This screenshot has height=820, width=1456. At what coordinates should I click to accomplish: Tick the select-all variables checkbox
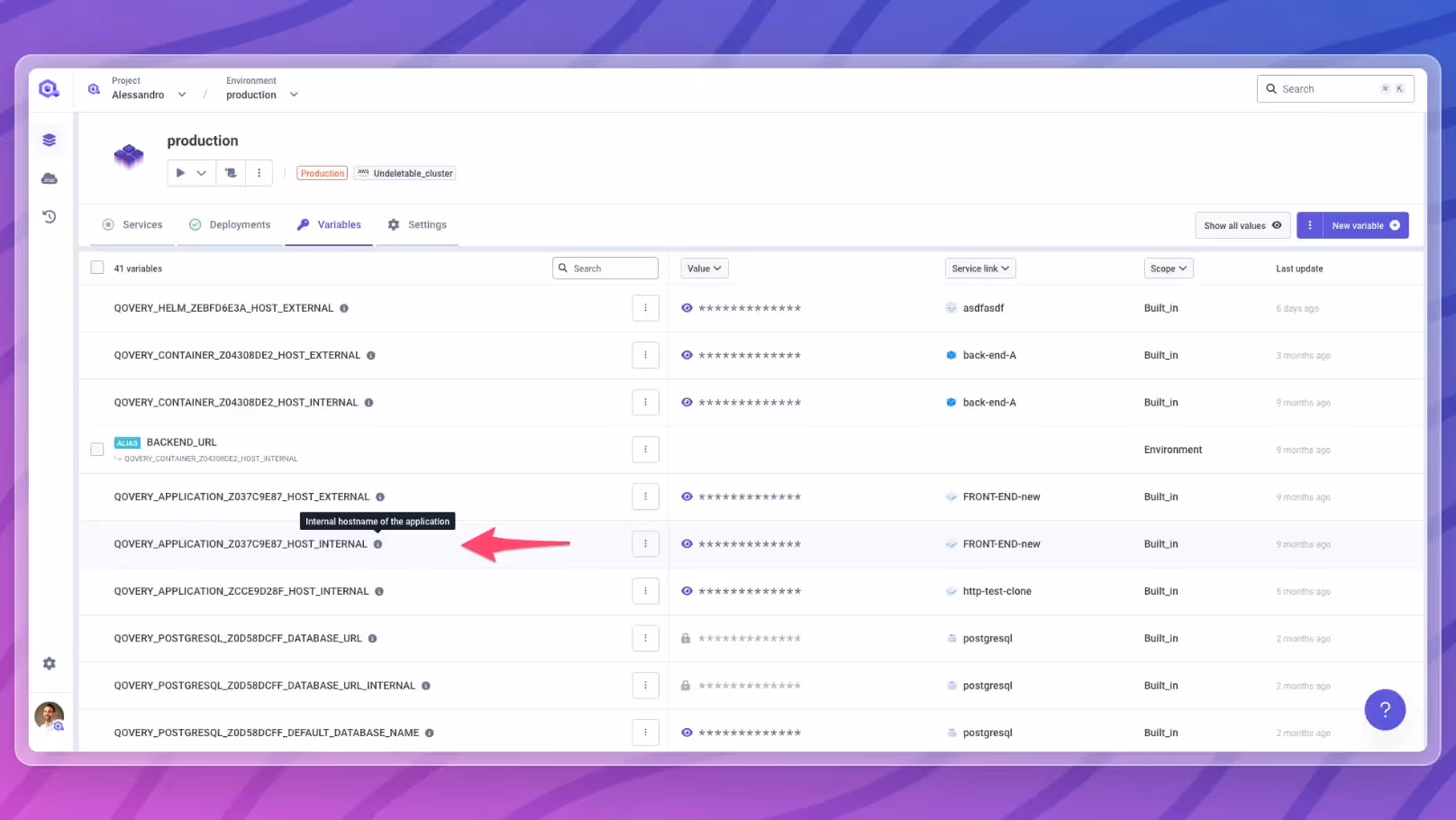click(x=97, y=268)
